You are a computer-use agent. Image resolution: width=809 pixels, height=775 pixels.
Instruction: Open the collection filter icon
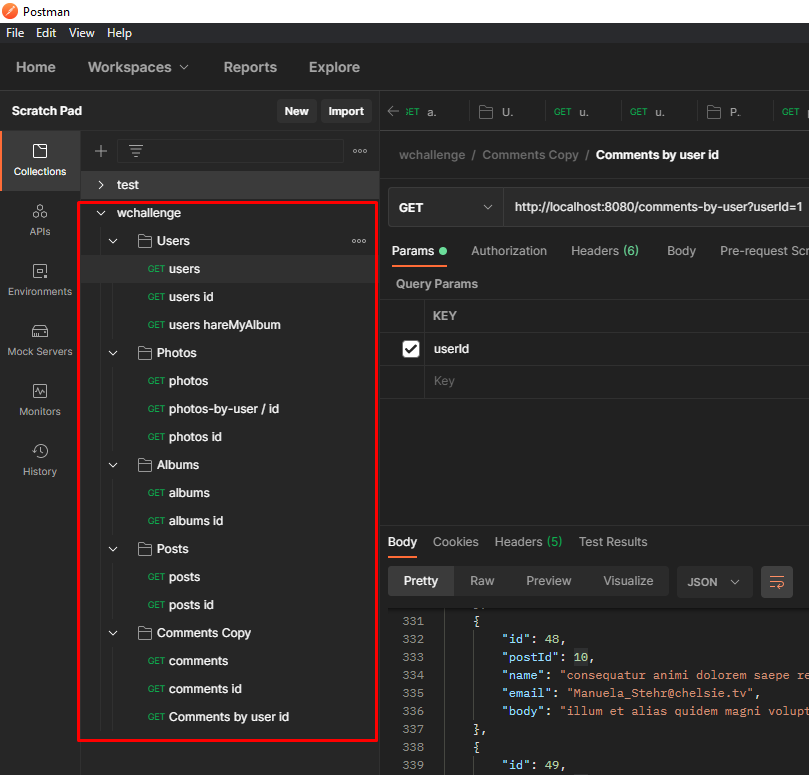(x=135, y=151)
